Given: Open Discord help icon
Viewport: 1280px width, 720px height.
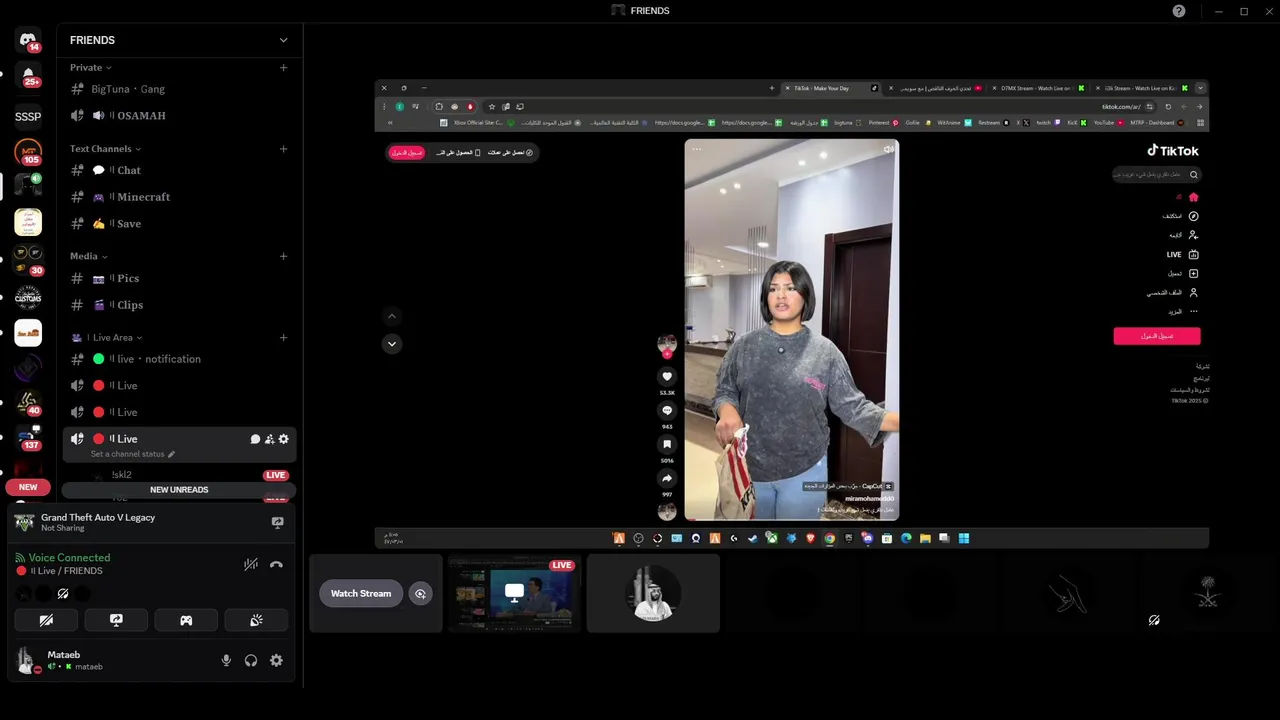Looking at the screenshot, I should 1179,11.
